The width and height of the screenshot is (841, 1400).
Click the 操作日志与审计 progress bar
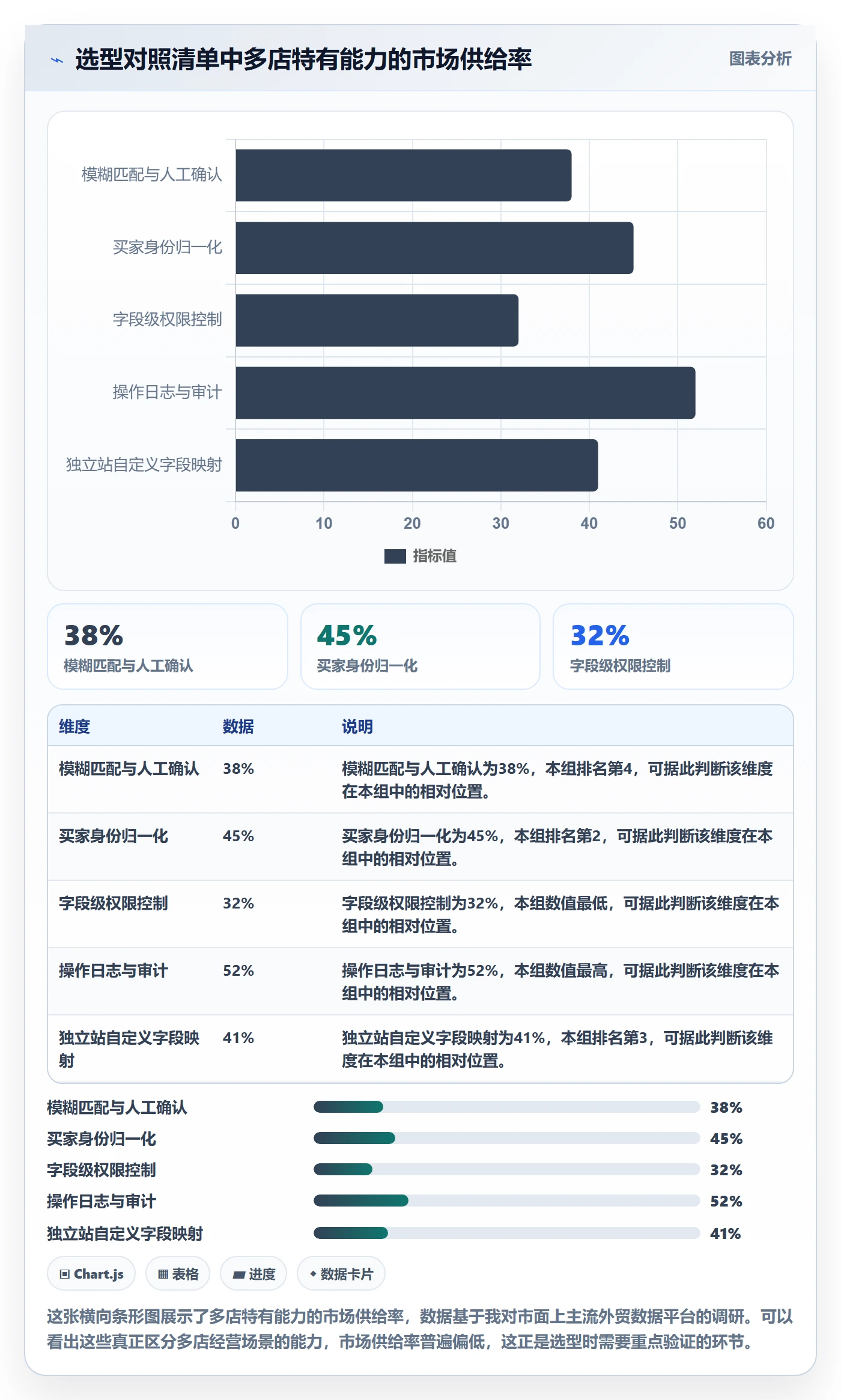[506, 1201]
